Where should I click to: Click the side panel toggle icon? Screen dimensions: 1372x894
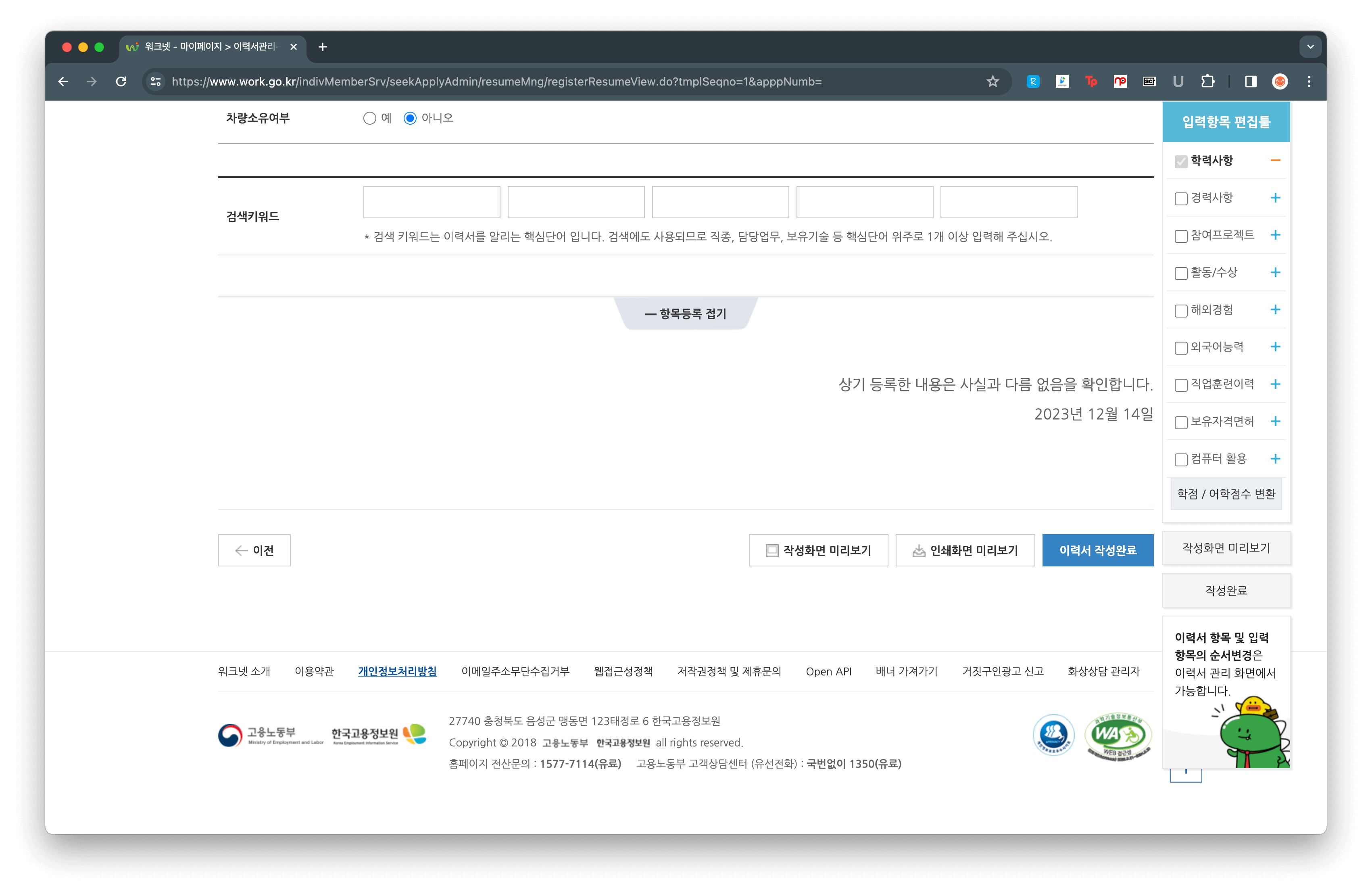click(x=1250, y=81)
